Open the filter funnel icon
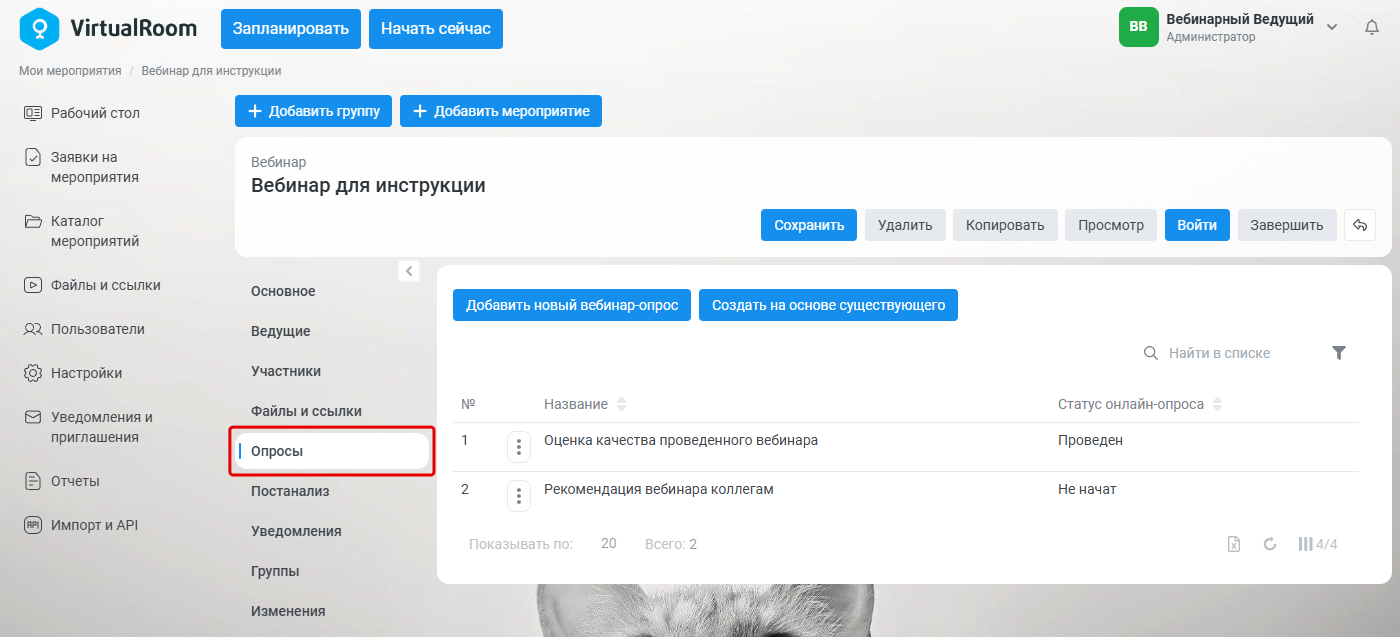This screenshot has height=637, width=1400. [x=1339, y=353]
